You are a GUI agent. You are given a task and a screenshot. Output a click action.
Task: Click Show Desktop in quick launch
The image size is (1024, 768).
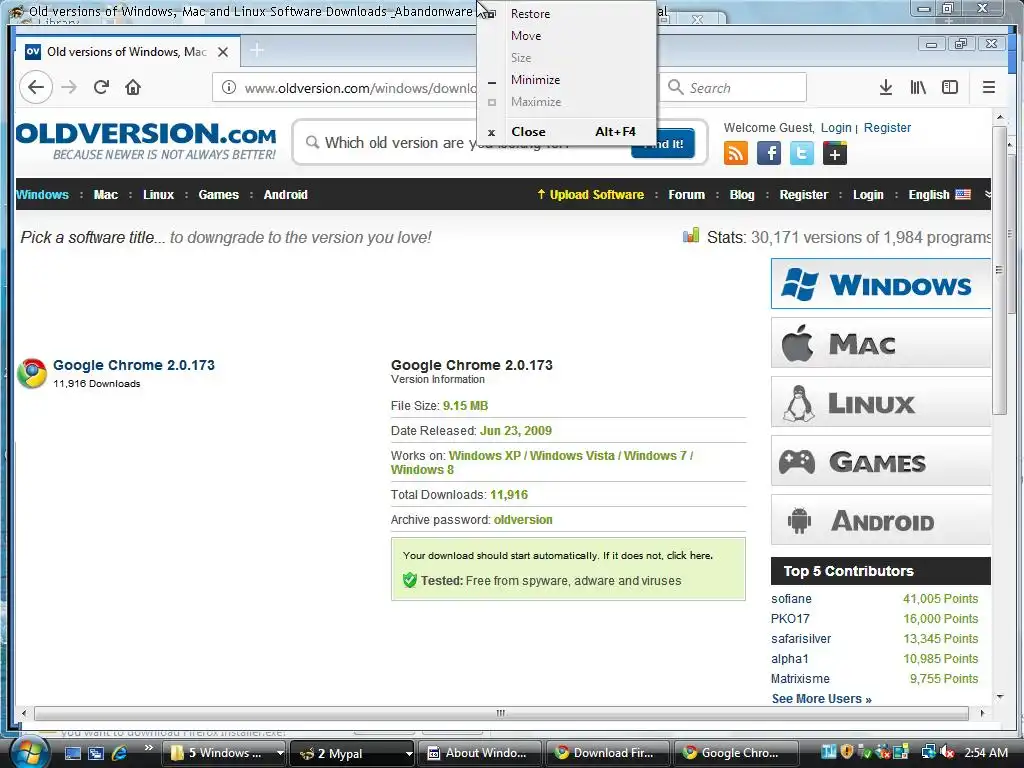(x=72, y=753)
